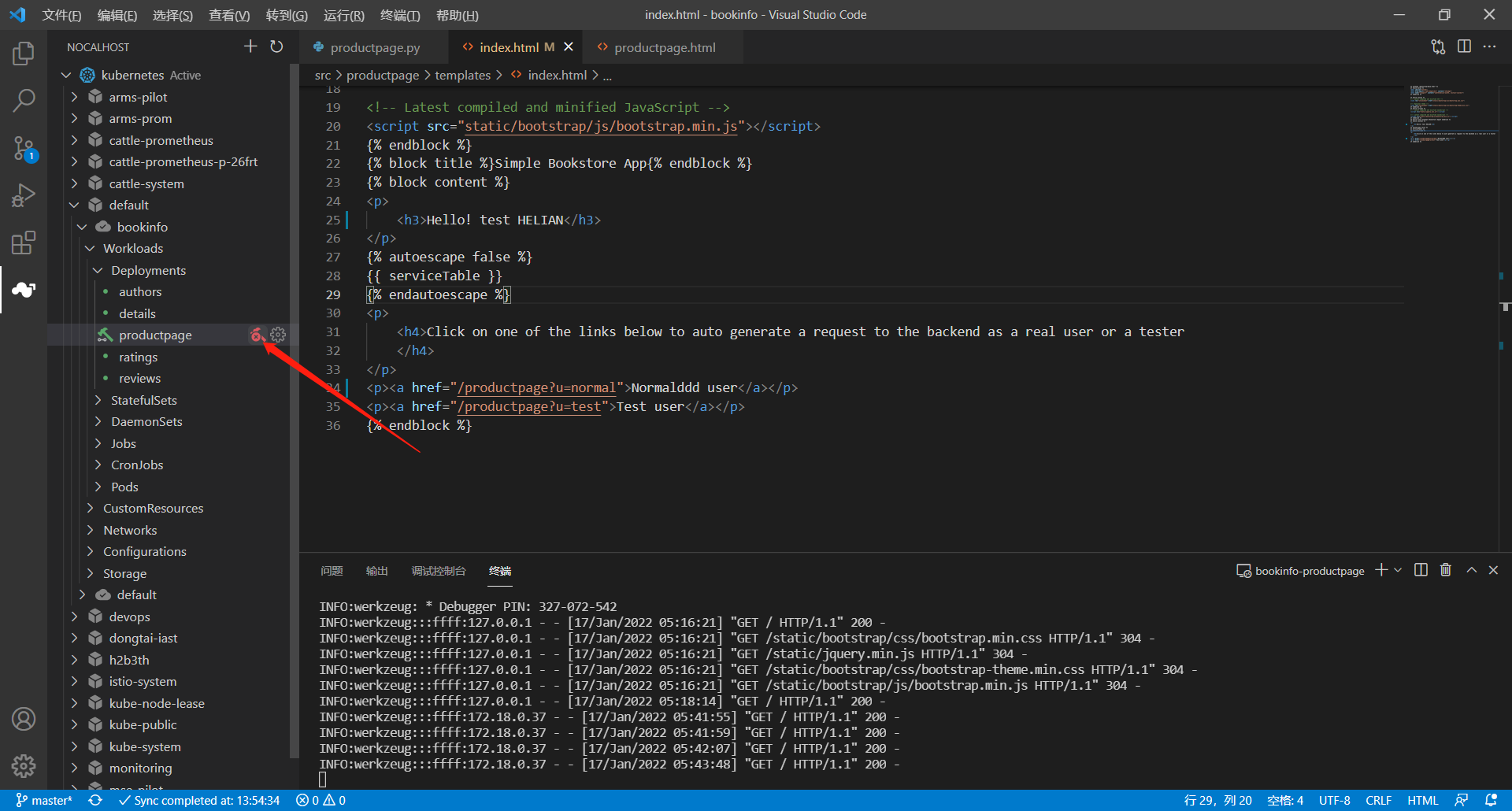The height and width of the screenshot is (811, 1512).
Task: Synchronize changes icon in status bar
Action: (x=95, y=800)
